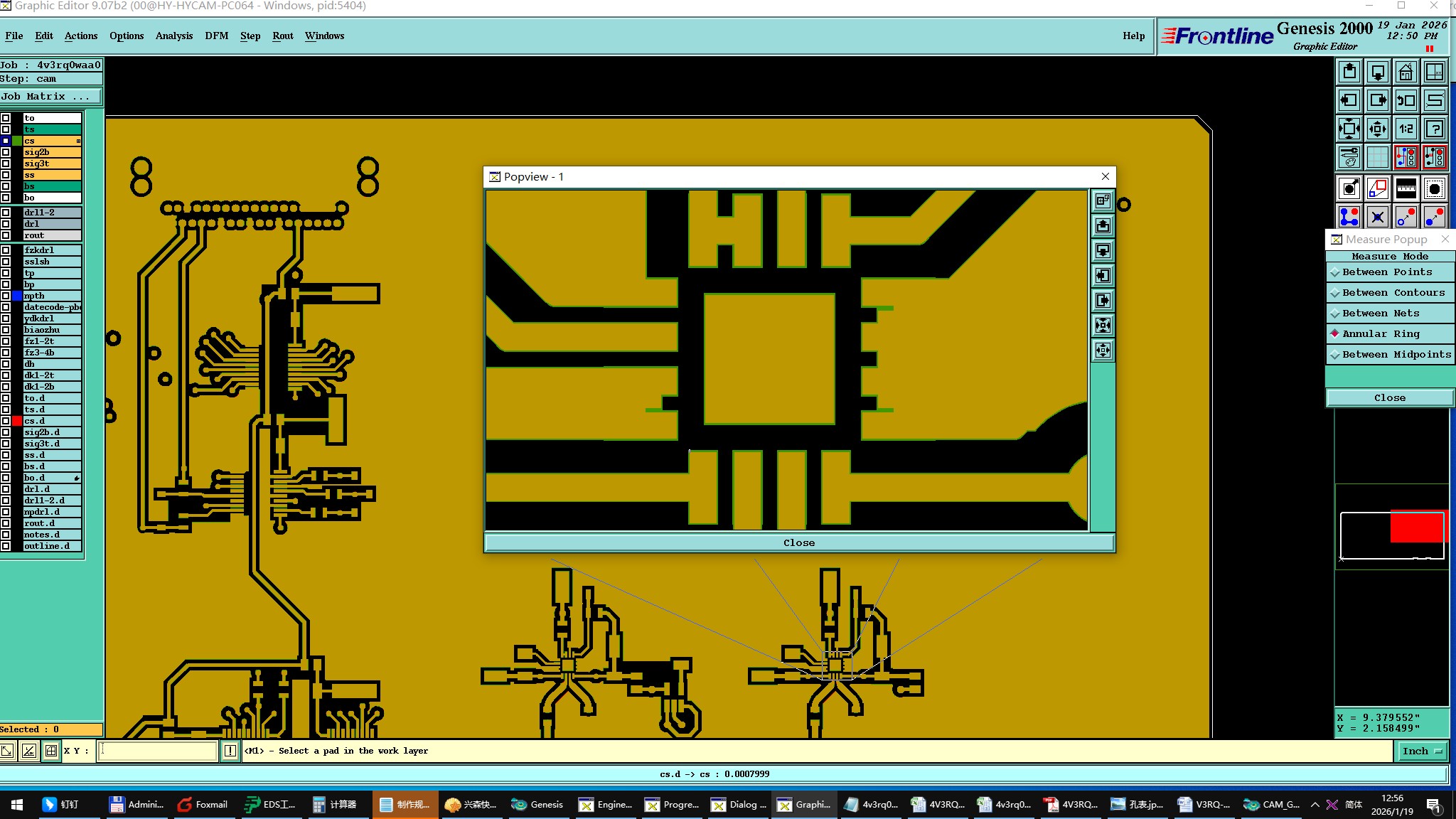The height and width of the screenshot is (819, 1456).
Task: Click Close button in Measure Popup
Action: click(1389, 397)
